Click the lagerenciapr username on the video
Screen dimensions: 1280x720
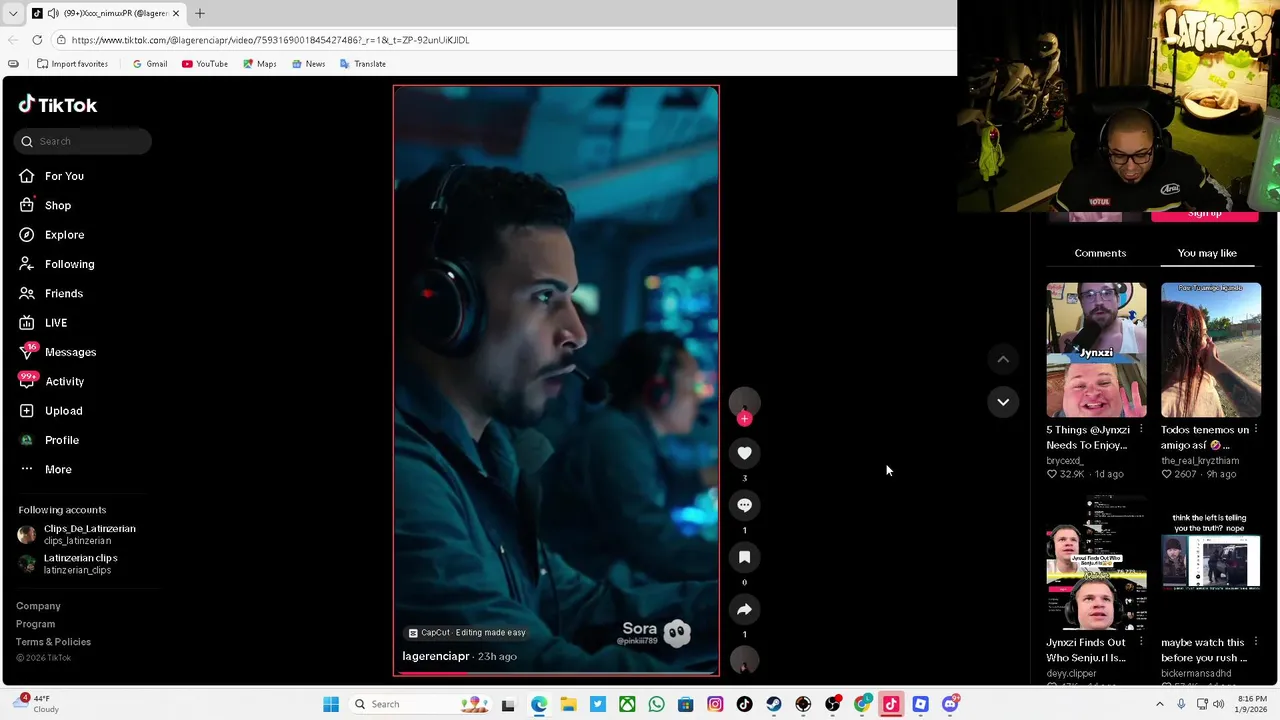(436, 656)
